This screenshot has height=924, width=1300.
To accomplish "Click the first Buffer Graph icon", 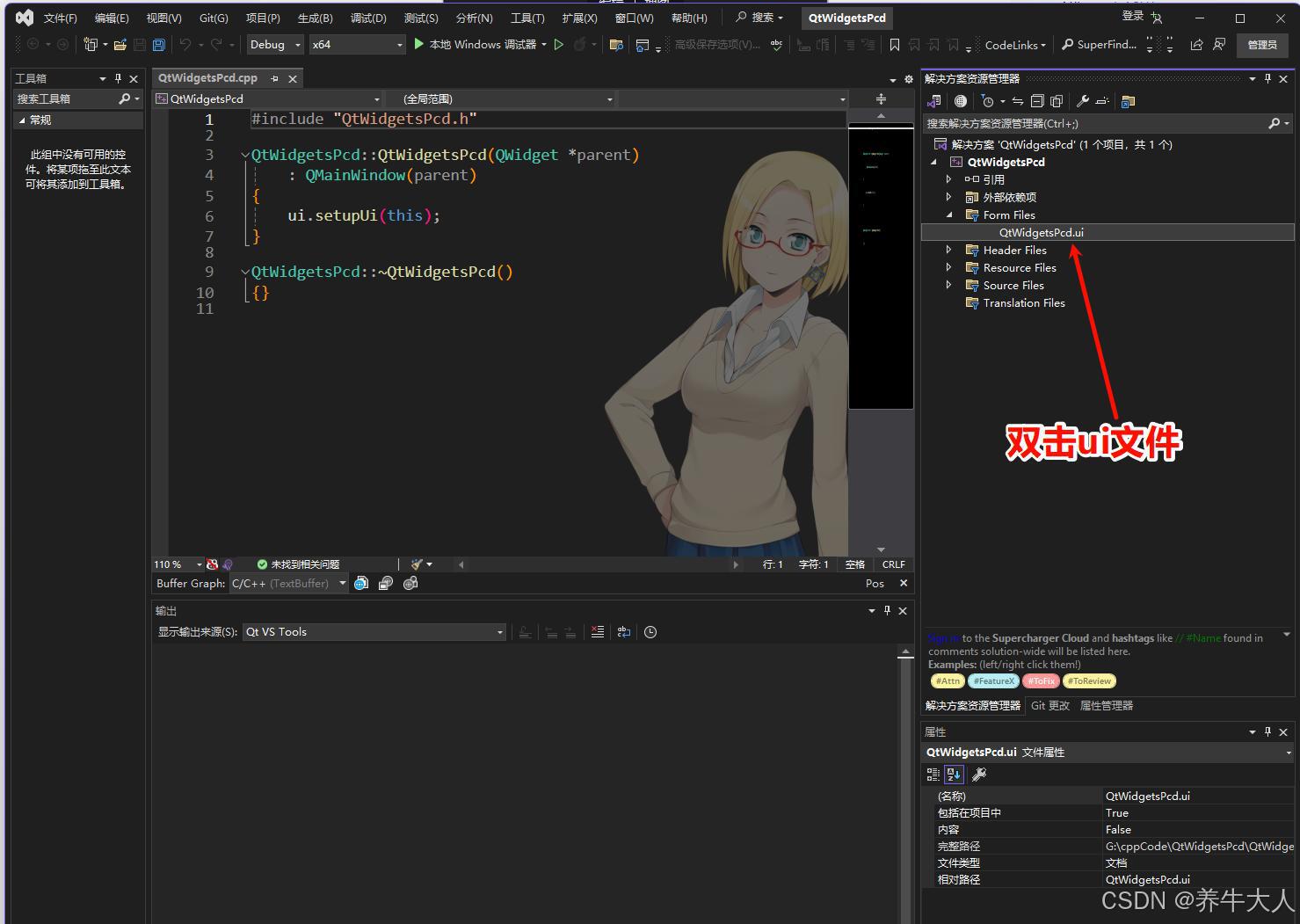I will point(361,583).
